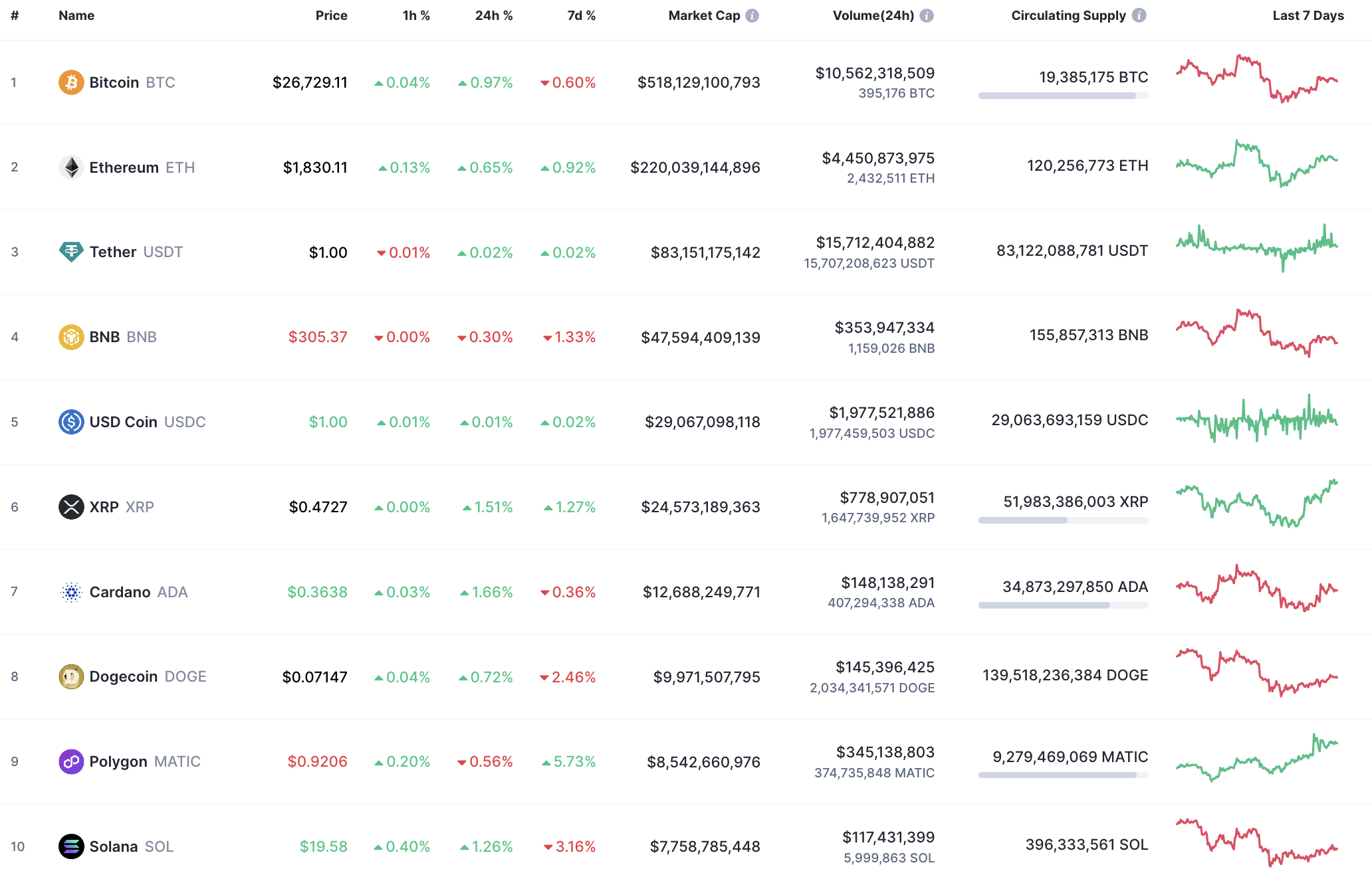Click the Name column header

click(x=76, y=15)
